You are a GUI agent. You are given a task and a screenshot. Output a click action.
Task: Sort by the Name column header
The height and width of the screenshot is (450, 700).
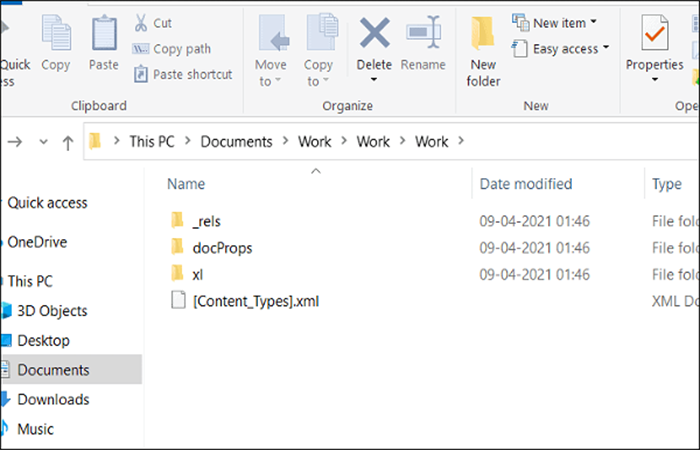pos(186,184)
